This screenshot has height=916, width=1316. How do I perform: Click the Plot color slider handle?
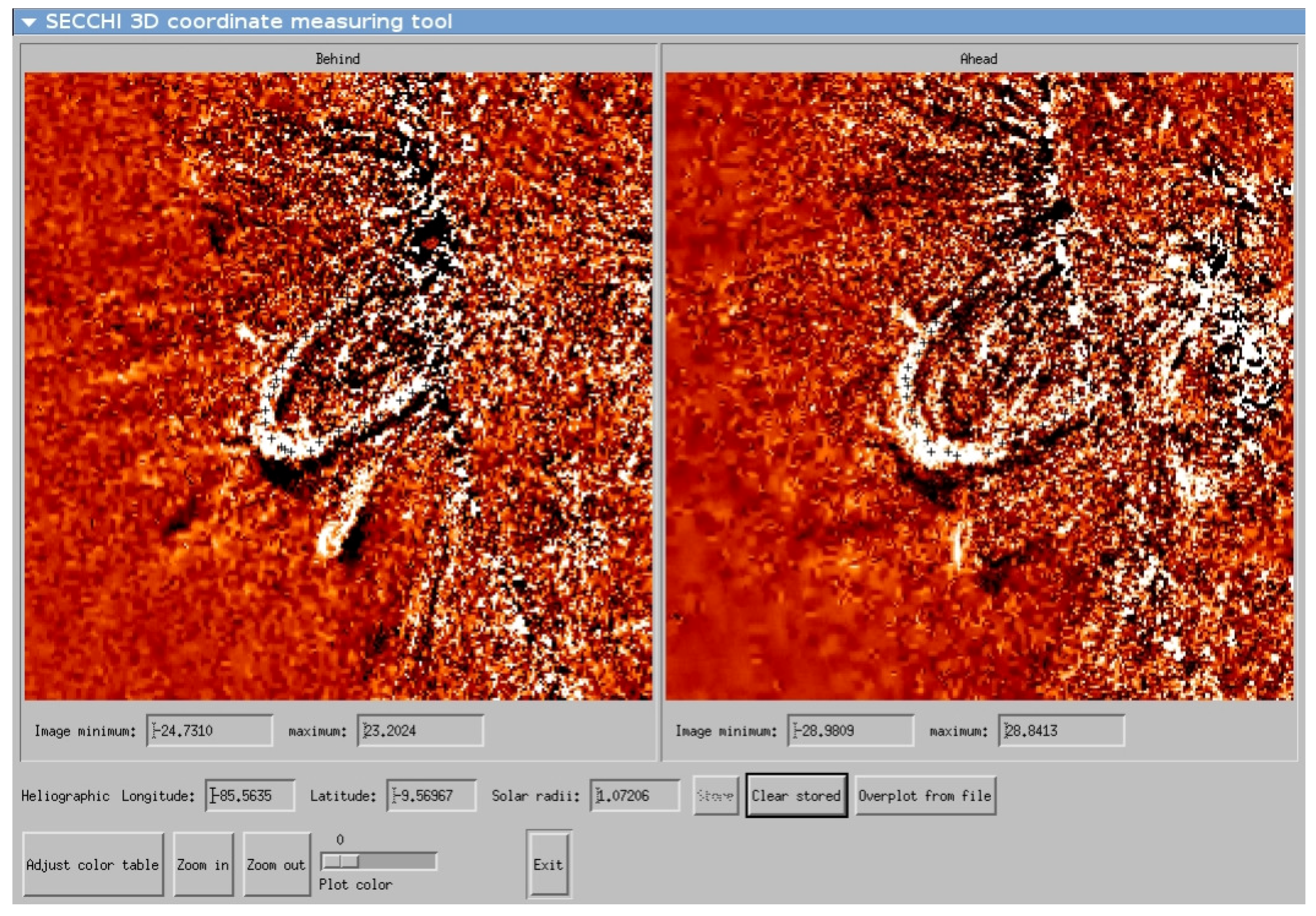341,861
